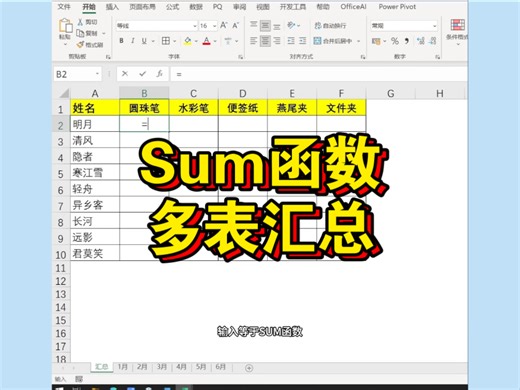Click the Cut scissors icon
520x390 pixels.
(80, 22)
